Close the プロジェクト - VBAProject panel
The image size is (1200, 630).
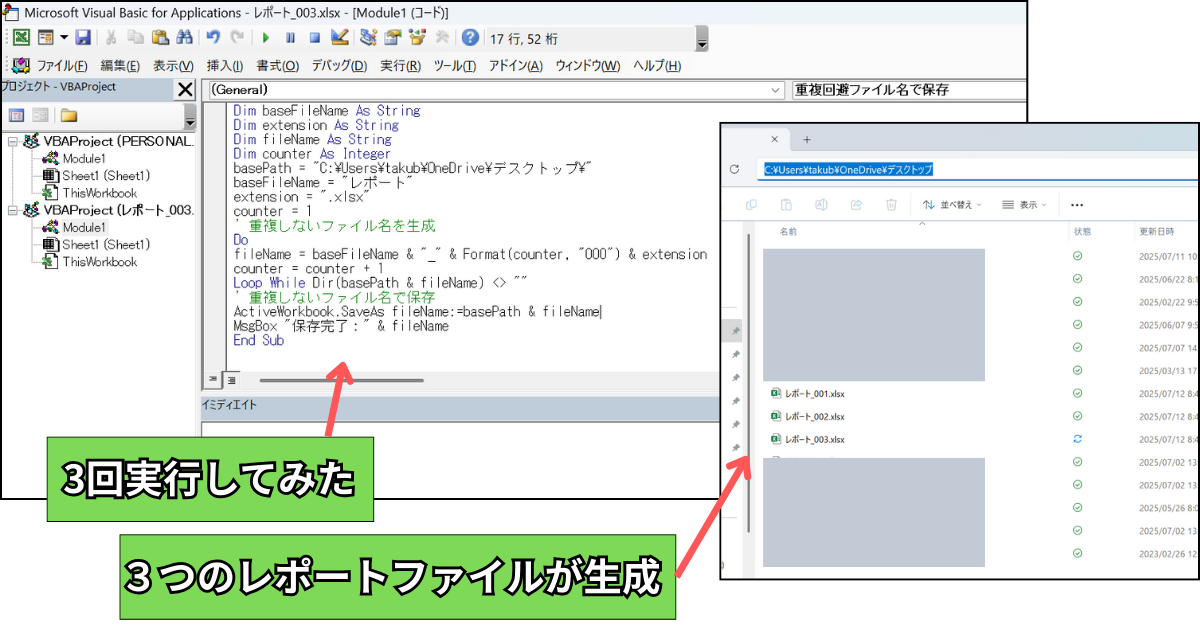point(186,90)
